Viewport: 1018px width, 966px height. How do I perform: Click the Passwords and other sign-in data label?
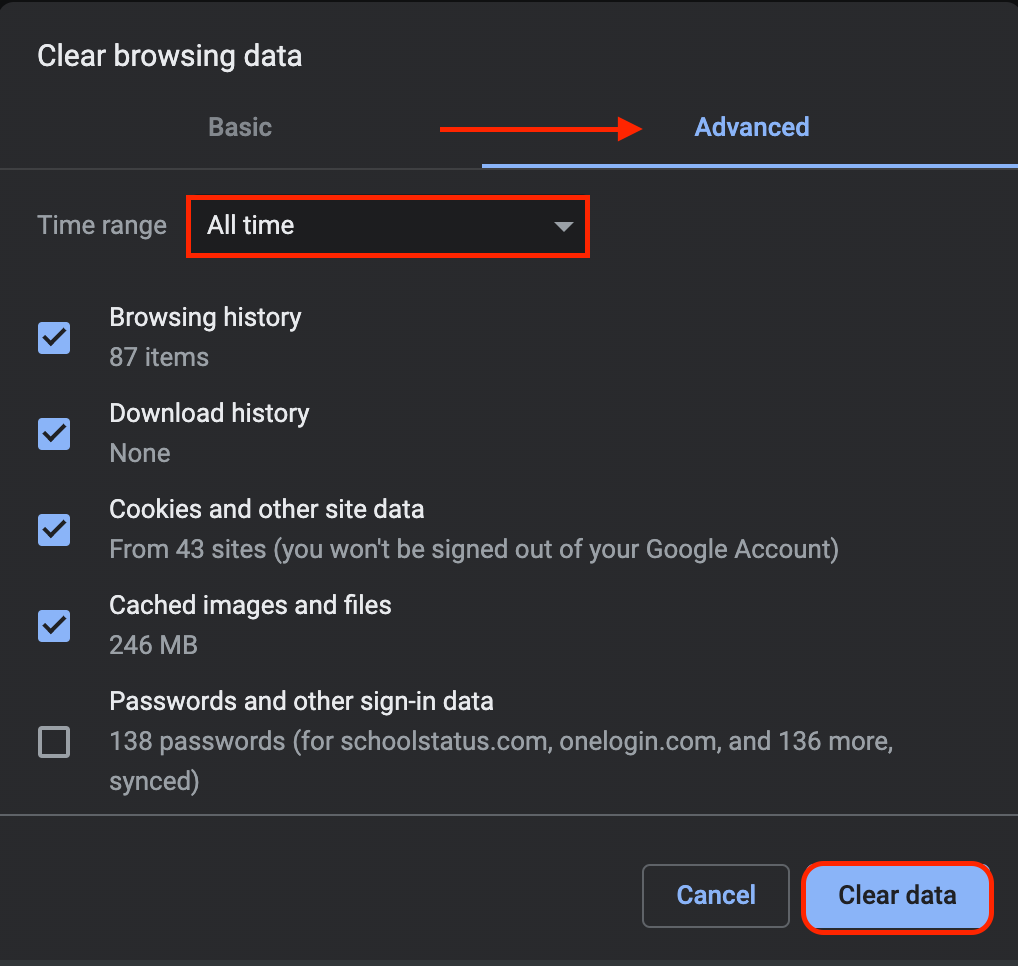pos(301,702)
